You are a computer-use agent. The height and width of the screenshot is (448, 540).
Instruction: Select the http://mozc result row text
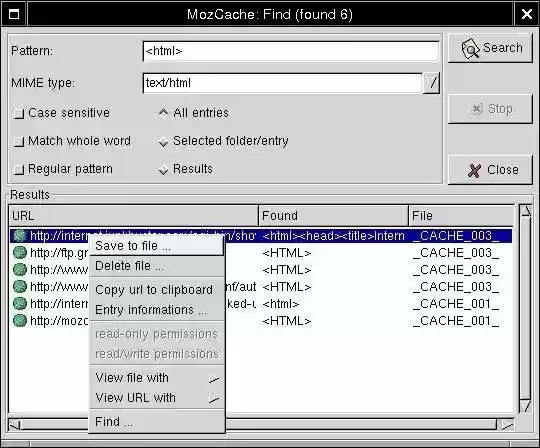pos(59,321)
